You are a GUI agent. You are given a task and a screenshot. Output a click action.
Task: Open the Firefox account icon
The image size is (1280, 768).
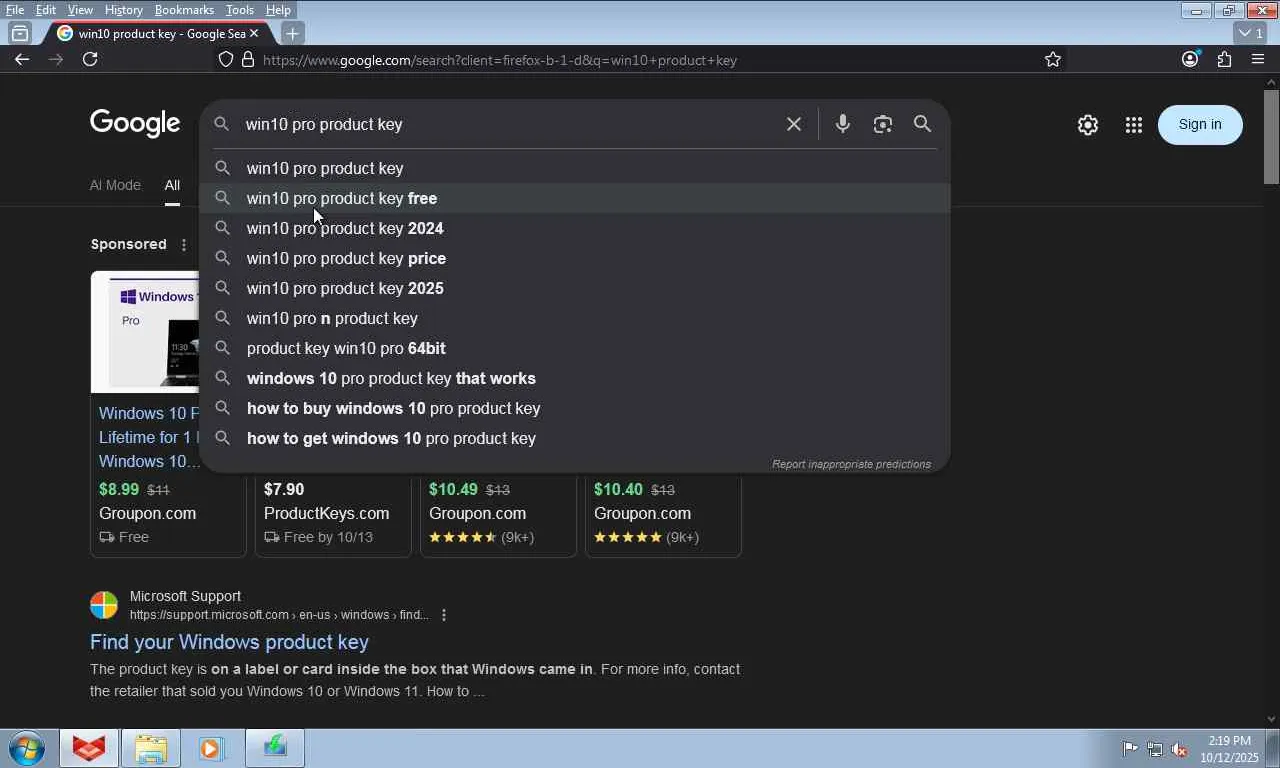pos(1190,59)
